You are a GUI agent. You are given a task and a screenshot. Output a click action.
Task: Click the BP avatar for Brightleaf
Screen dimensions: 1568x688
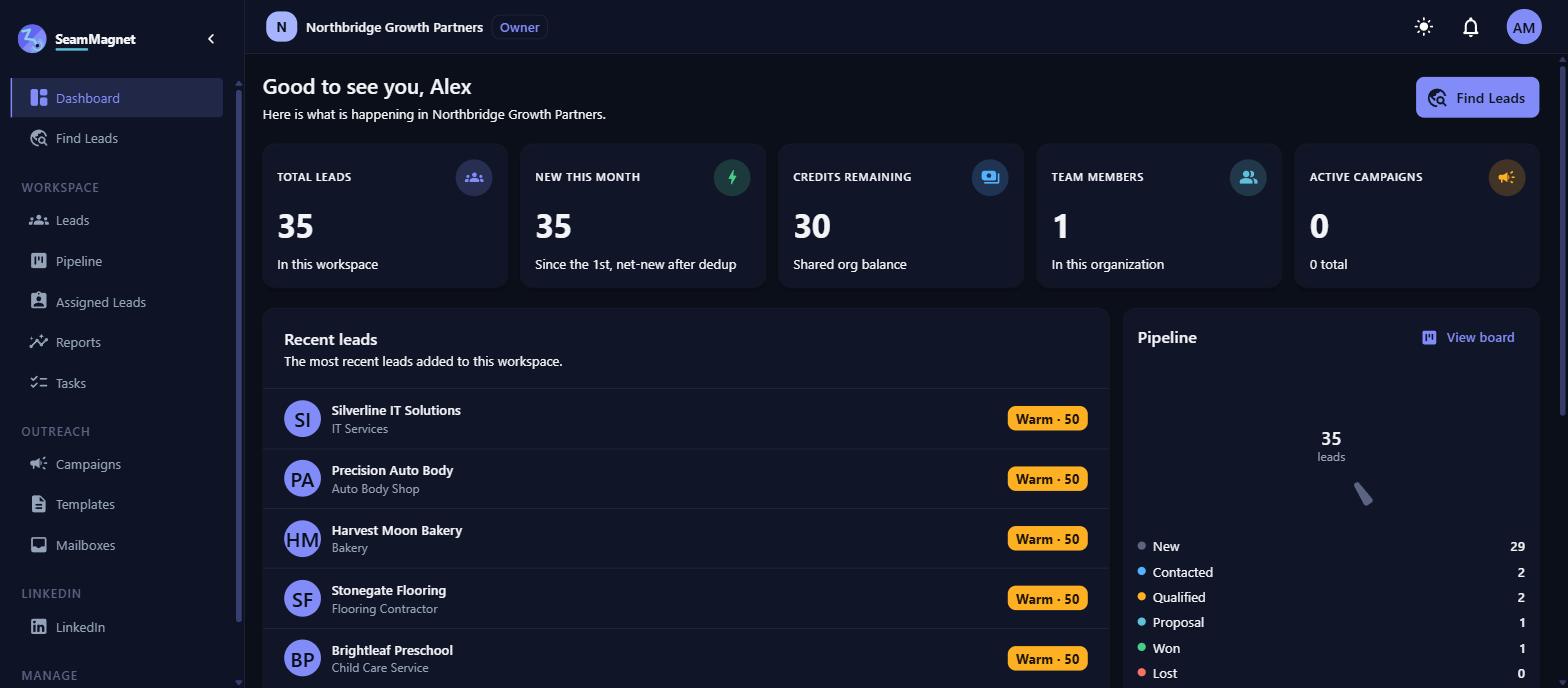[302, 659]
